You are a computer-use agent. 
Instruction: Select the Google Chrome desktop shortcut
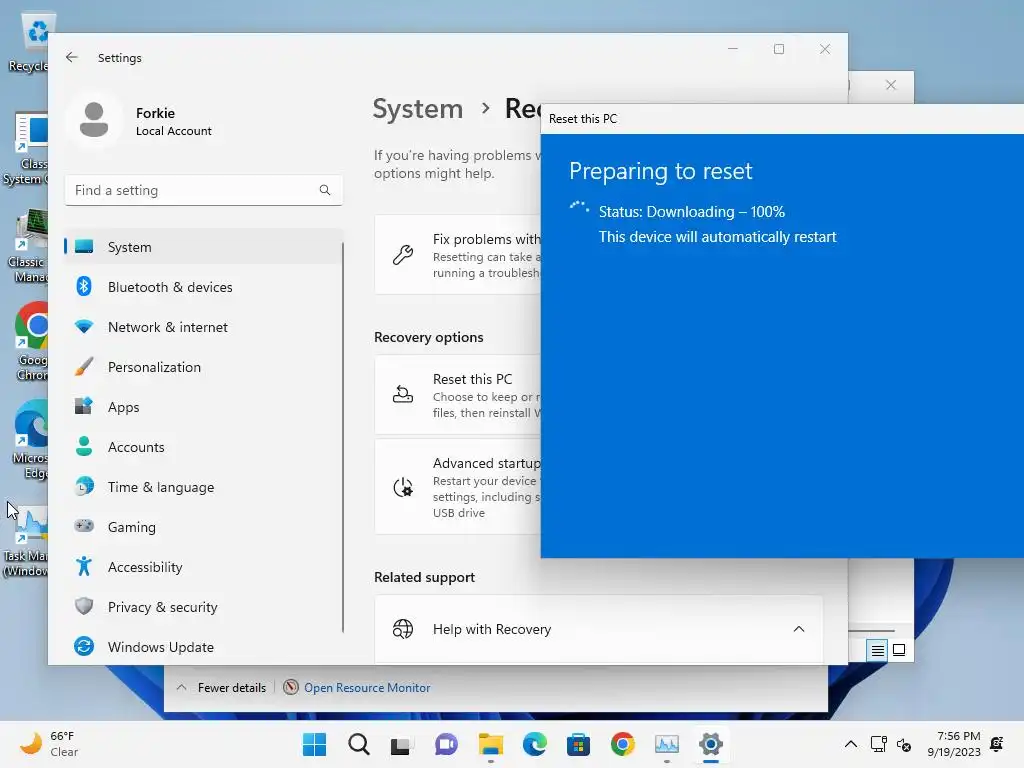tap(31, 341)
